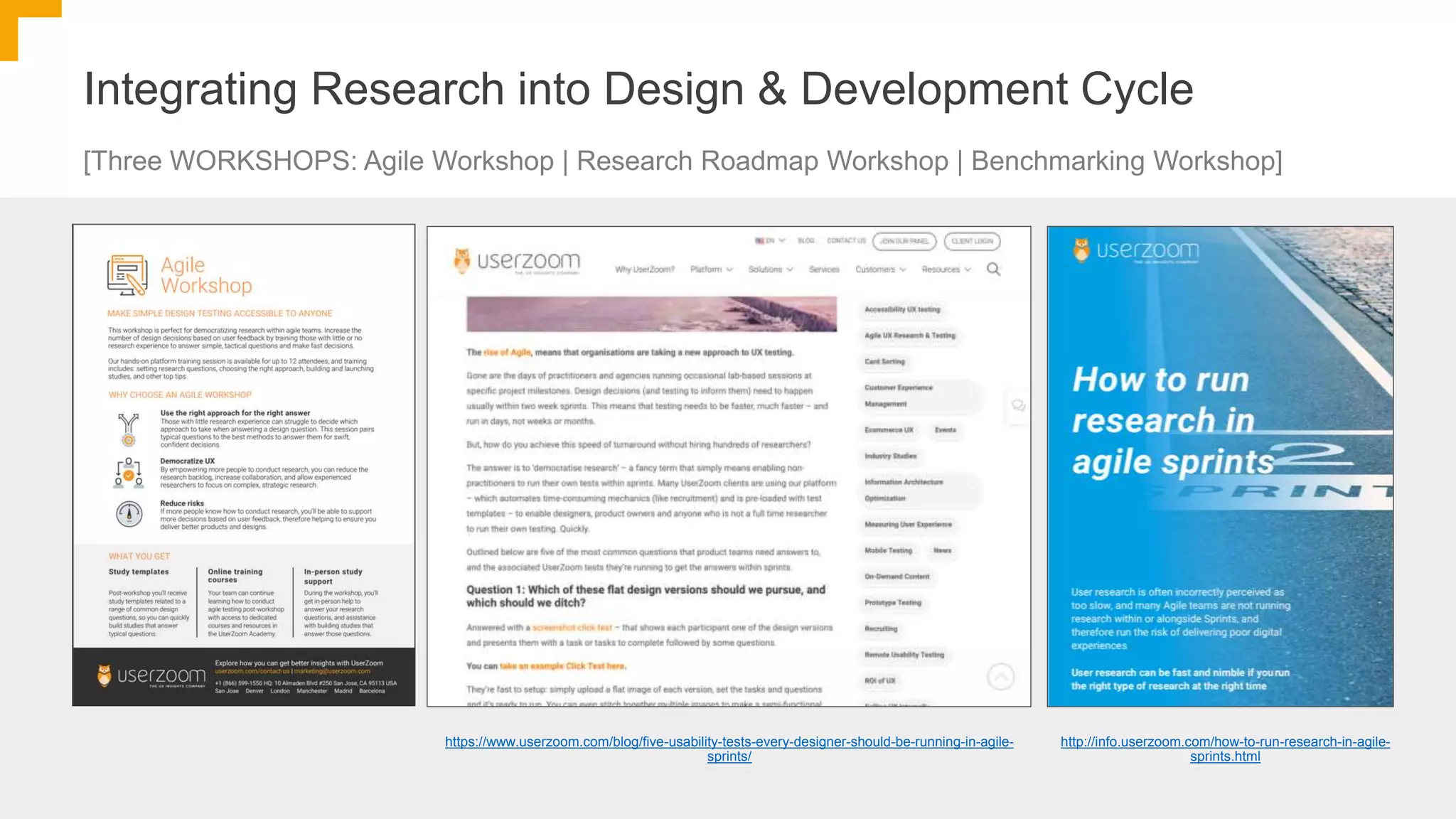Open the five-usability-tests blog URL link
This screenshot has width=1456, height=819.
pyautogui.click(x=729, y=749)
